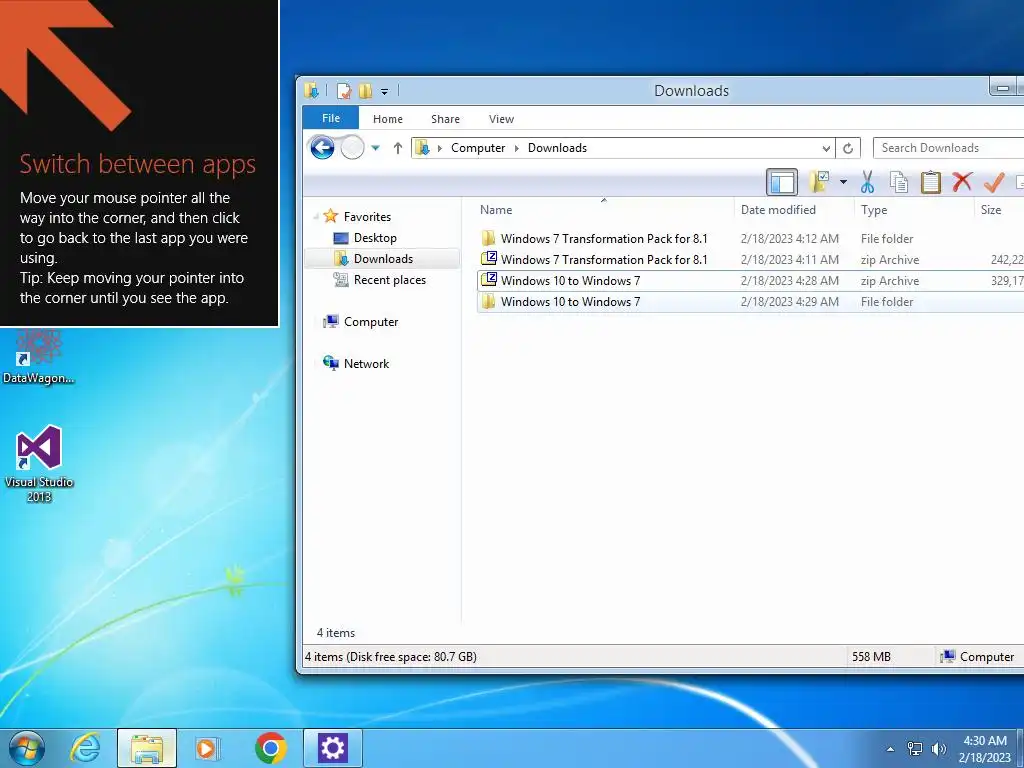Click the Forward navigation button
1024x768 pixels.
pos(353,148)
